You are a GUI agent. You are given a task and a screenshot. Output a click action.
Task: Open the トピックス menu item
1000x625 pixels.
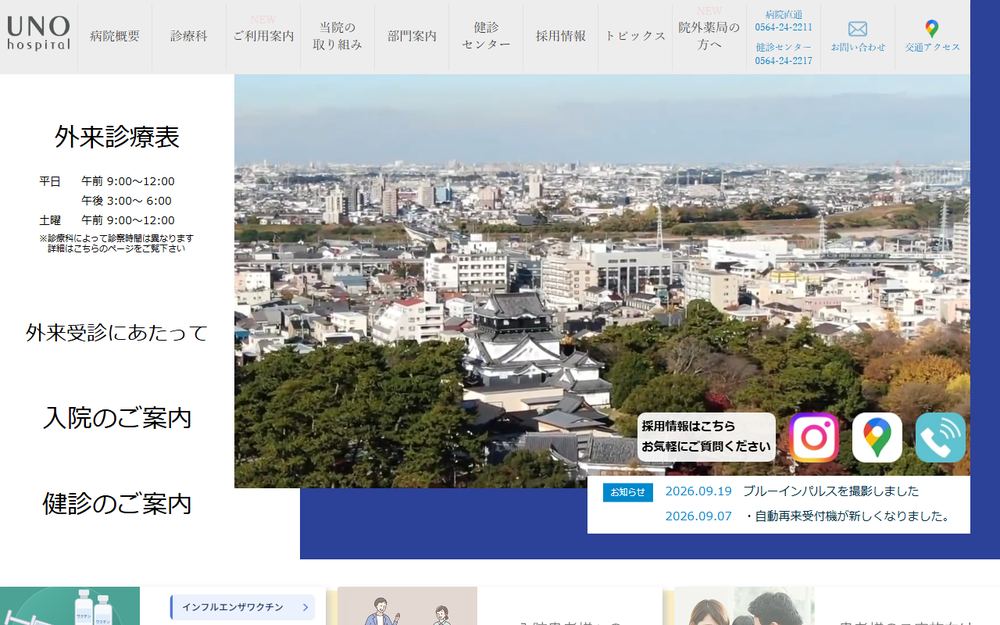click(x=635, y=36)
